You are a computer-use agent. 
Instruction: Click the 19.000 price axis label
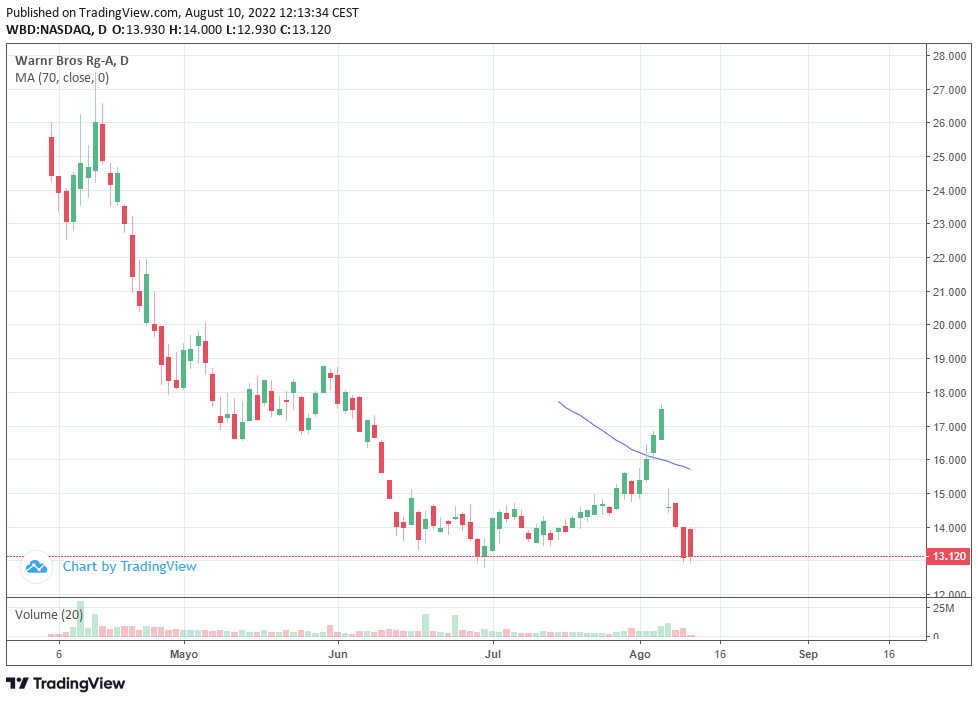pyautogui.click(x=949, y=359)
